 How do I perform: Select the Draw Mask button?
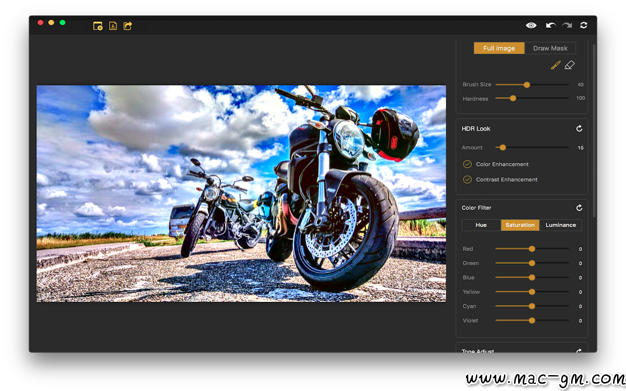click(550, 48)
